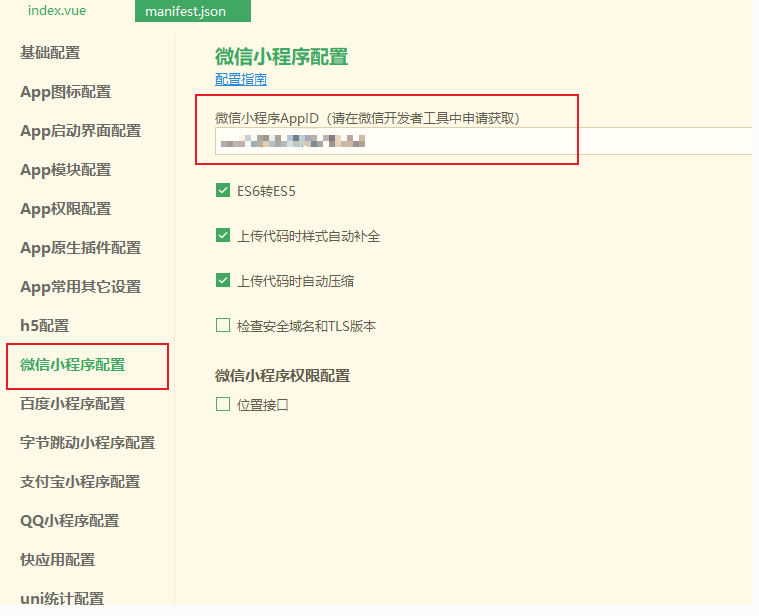
Task: Select 微信小程序配置 in sidebar
Action: (x=73, y=365)
